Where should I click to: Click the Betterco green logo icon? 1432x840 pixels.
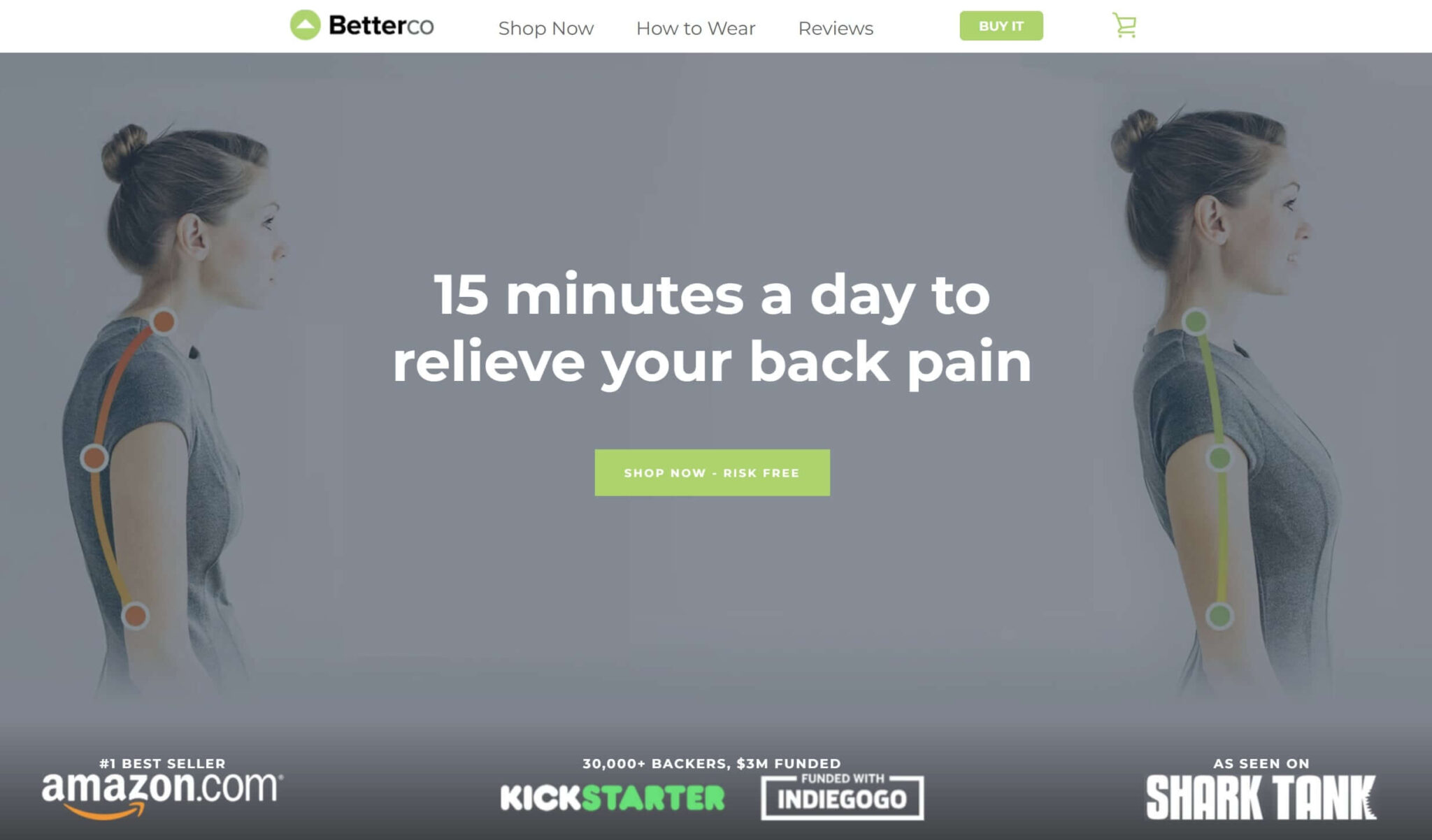(305, 25)
